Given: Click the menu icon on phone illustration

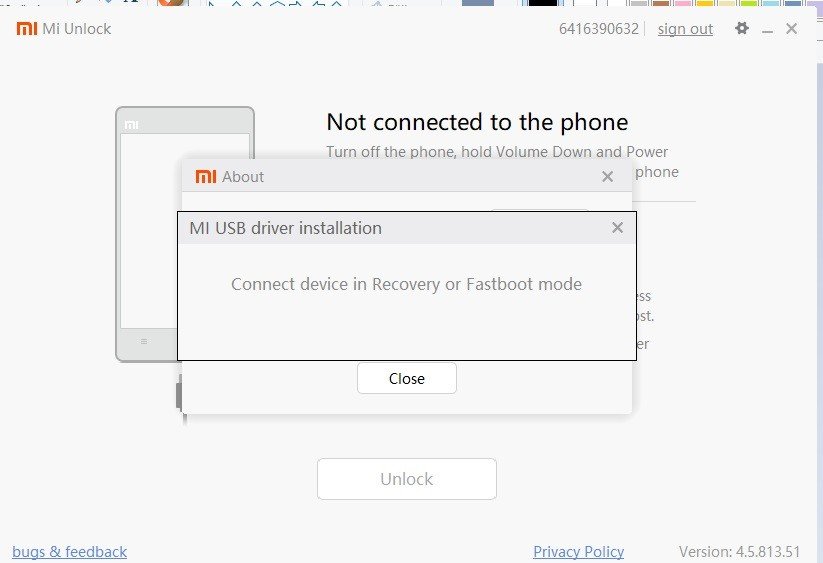Looking at the screenshot, I should tap(144, 342).
